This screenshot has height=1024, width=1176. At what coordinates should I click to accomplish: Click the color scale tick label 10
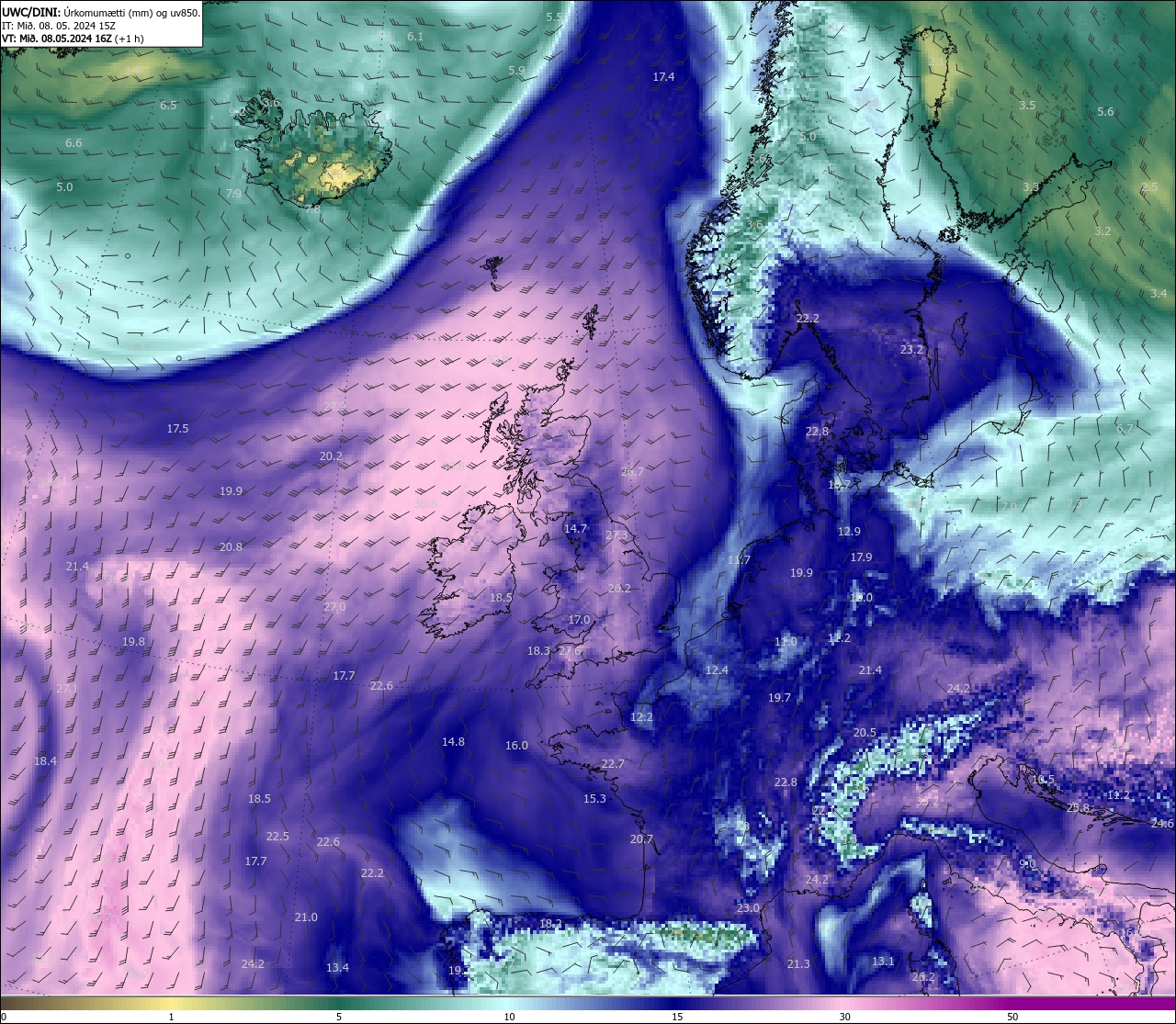(509, 1017)
